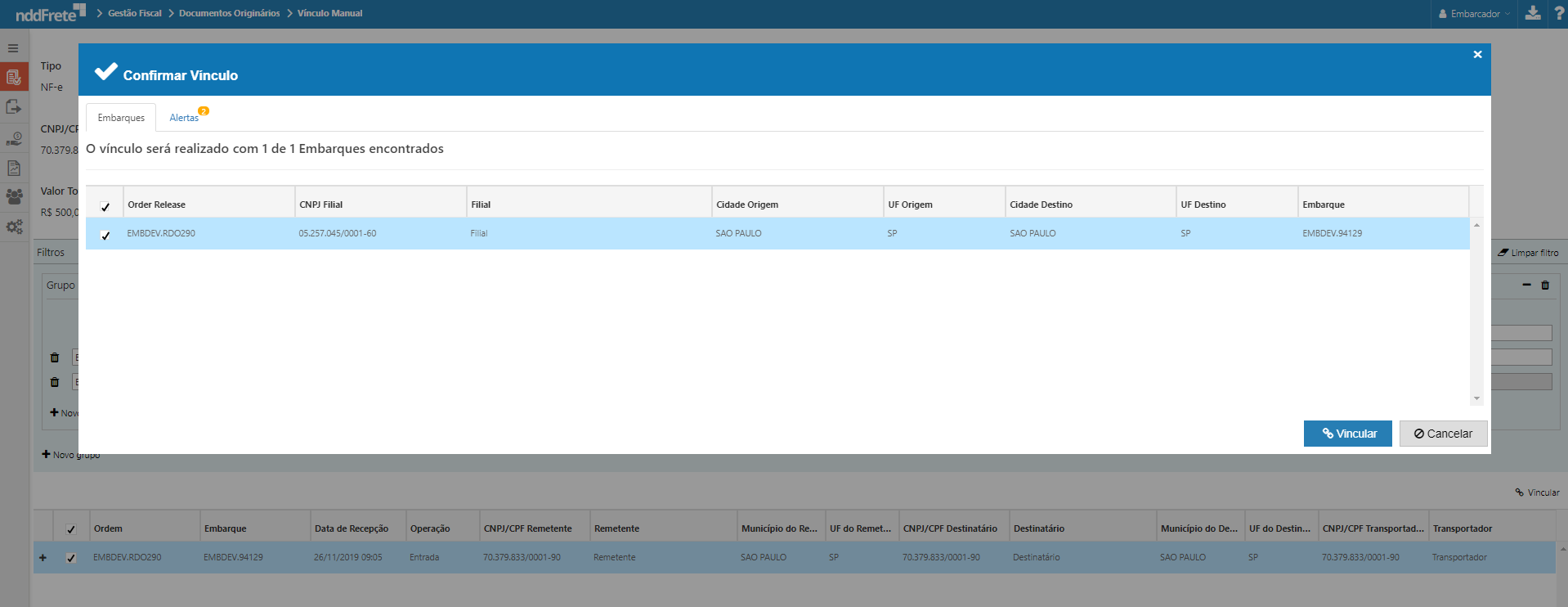Click Documentos Originários breadcrumb link
This screenshot has height=607, width=1568.
229,13
